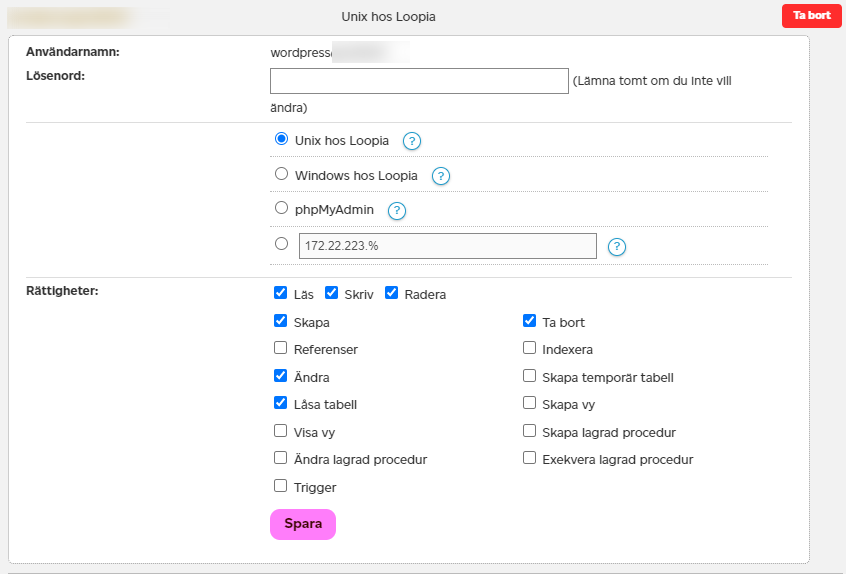Click the Rättigheter label
The width and height of the screenshot is (846, 574).
coord(63,291)
